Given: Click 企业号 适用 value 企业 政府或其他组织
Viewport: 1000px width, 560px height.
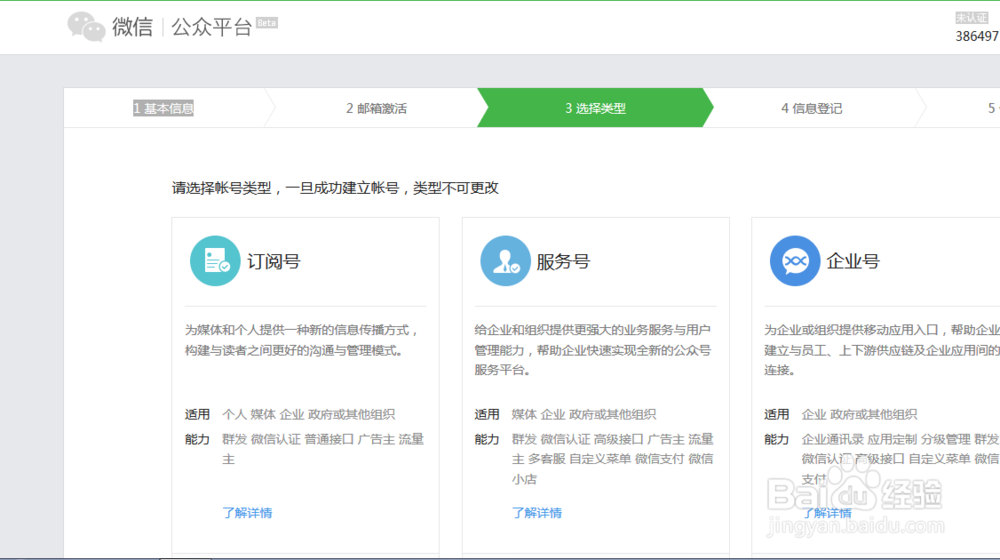Looking at the screenshot, I should tap(859, 415).
